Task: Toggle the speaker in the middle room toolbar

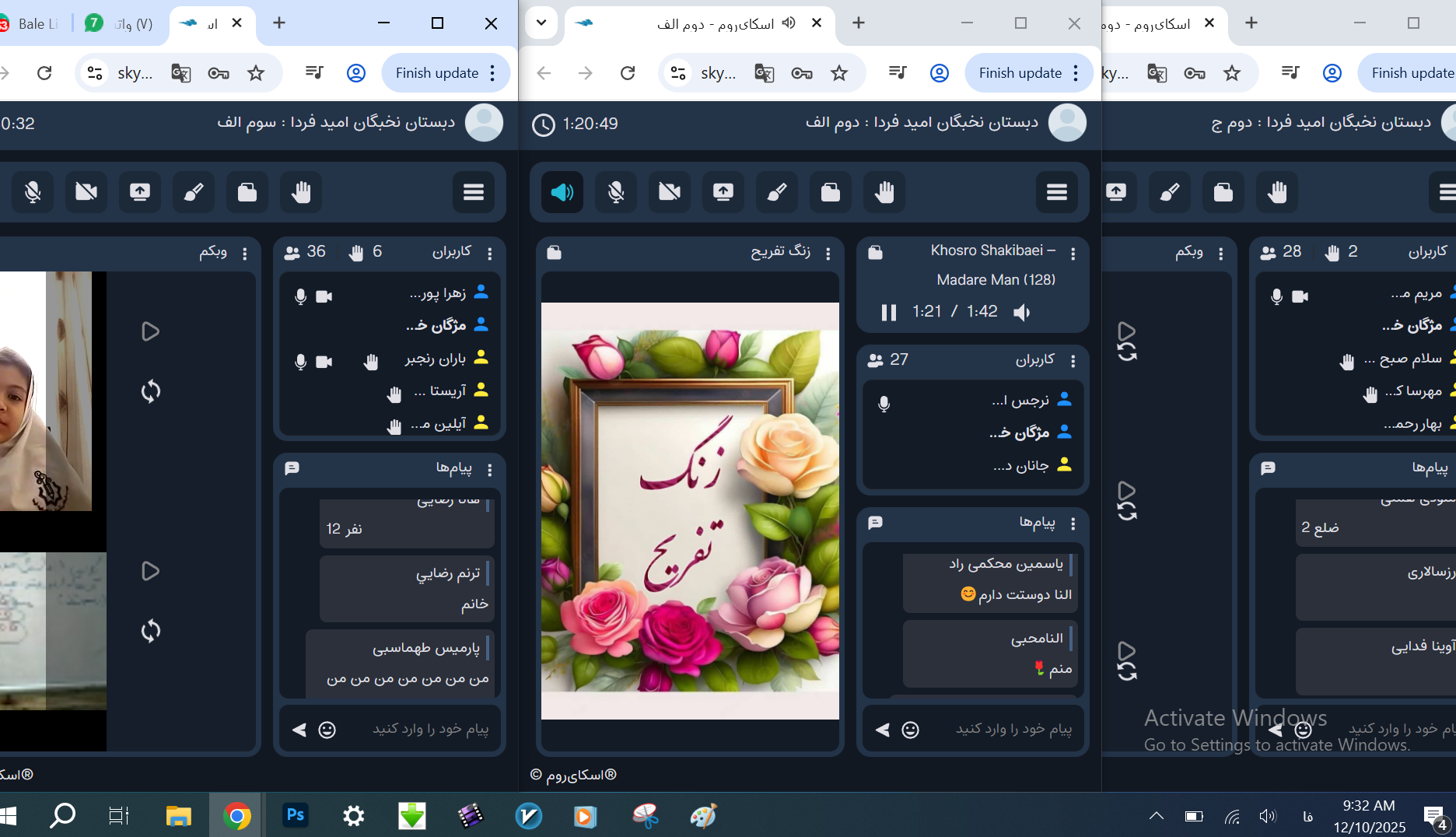Action: (562, 192)
